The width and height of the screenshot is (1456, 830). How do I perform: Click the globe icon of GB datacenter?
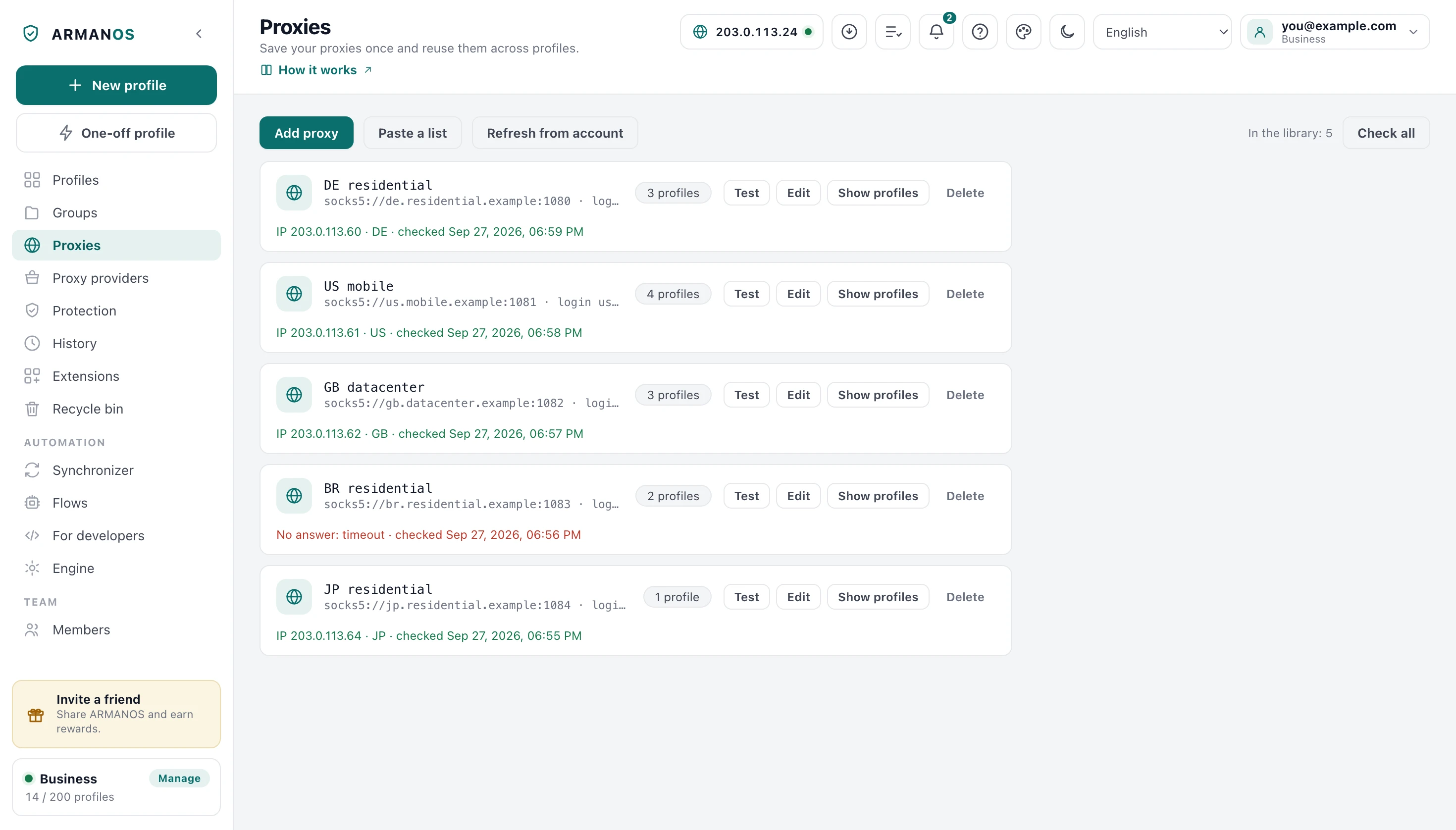[294, 395]
